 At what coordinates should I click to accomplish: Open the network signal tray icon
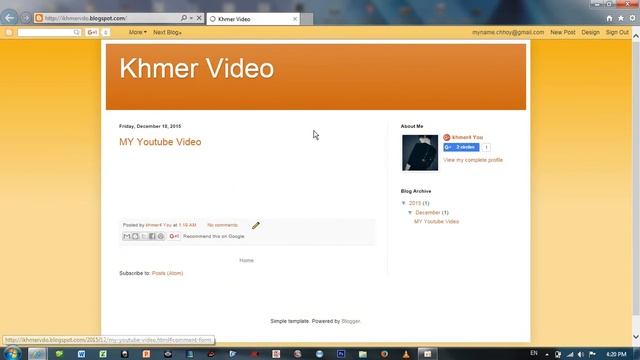(570, 354)
